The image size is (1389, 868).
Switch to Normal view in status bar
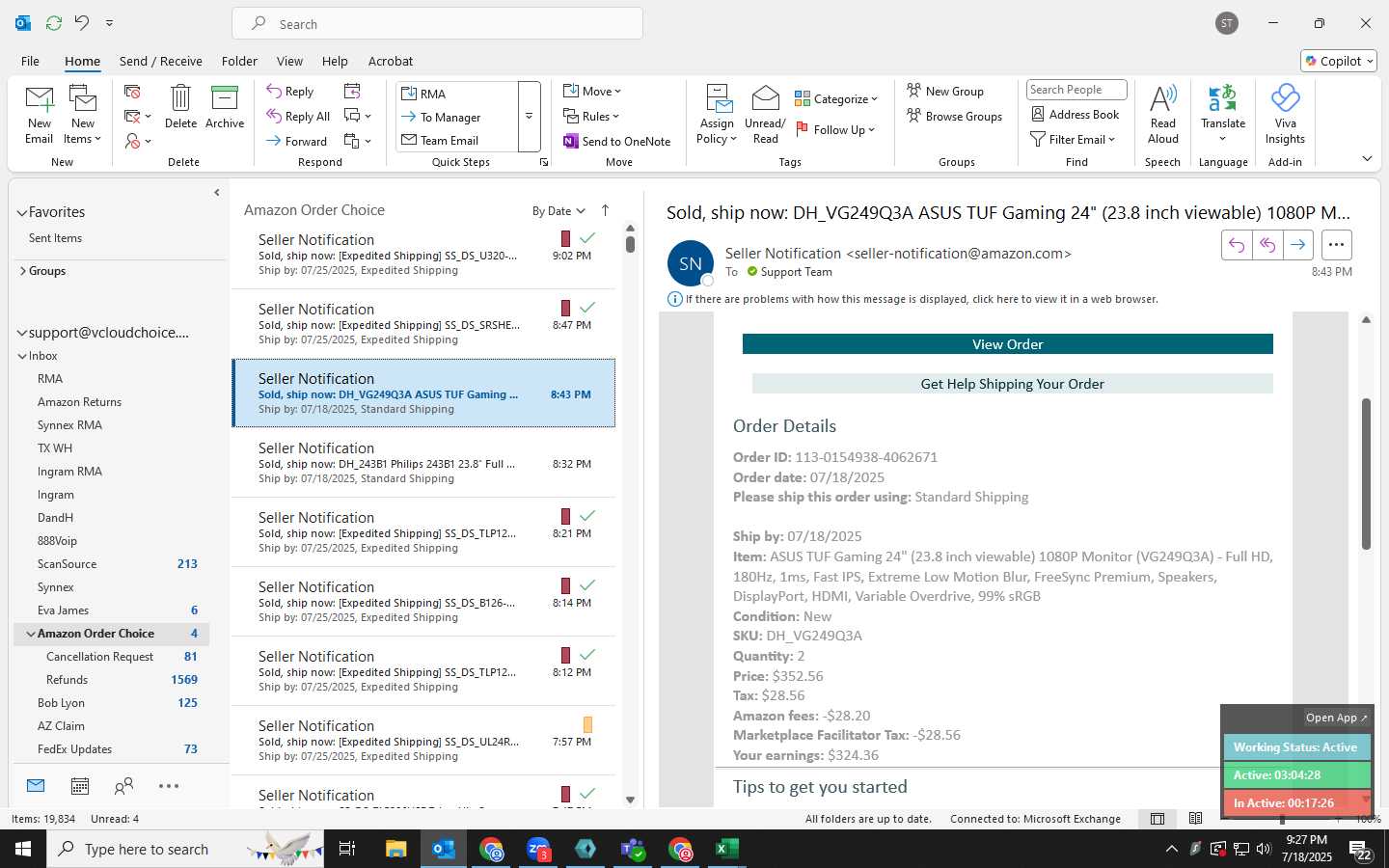(x=1157, y=819)
